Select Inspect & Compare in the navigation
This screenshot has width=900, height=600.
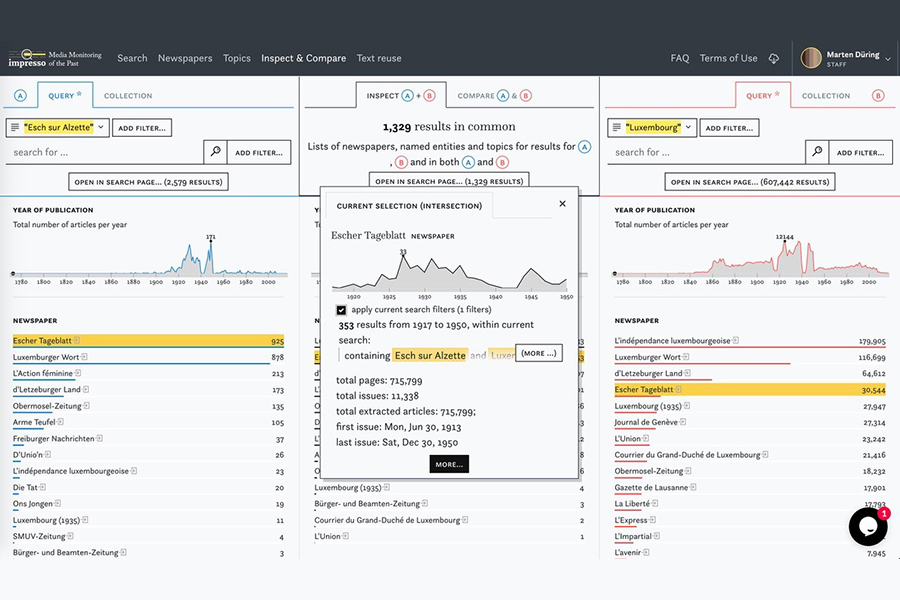click(304, 58)
